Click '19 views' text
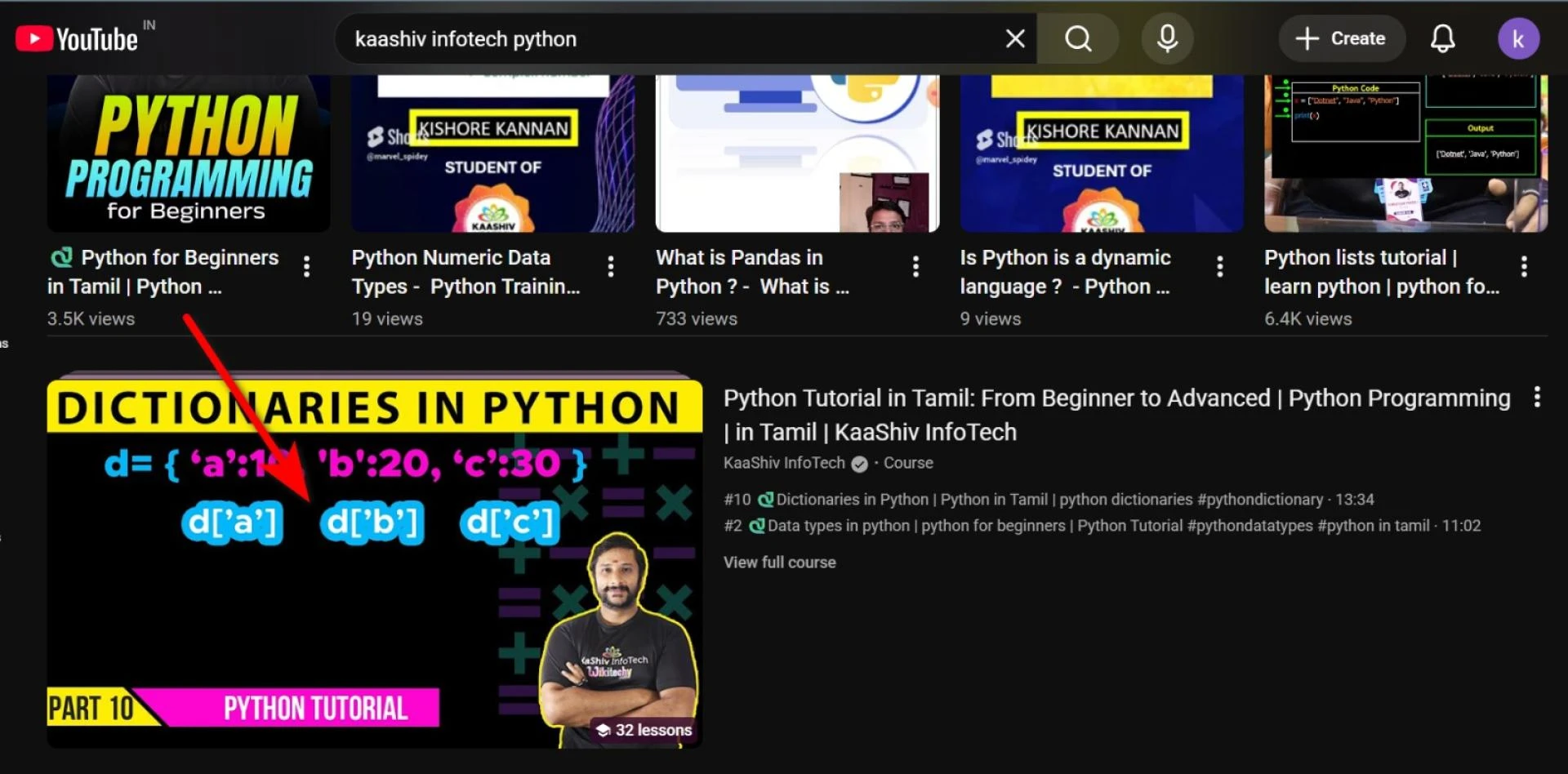This screenshot has width=1568, height=774. pos(387,319)
